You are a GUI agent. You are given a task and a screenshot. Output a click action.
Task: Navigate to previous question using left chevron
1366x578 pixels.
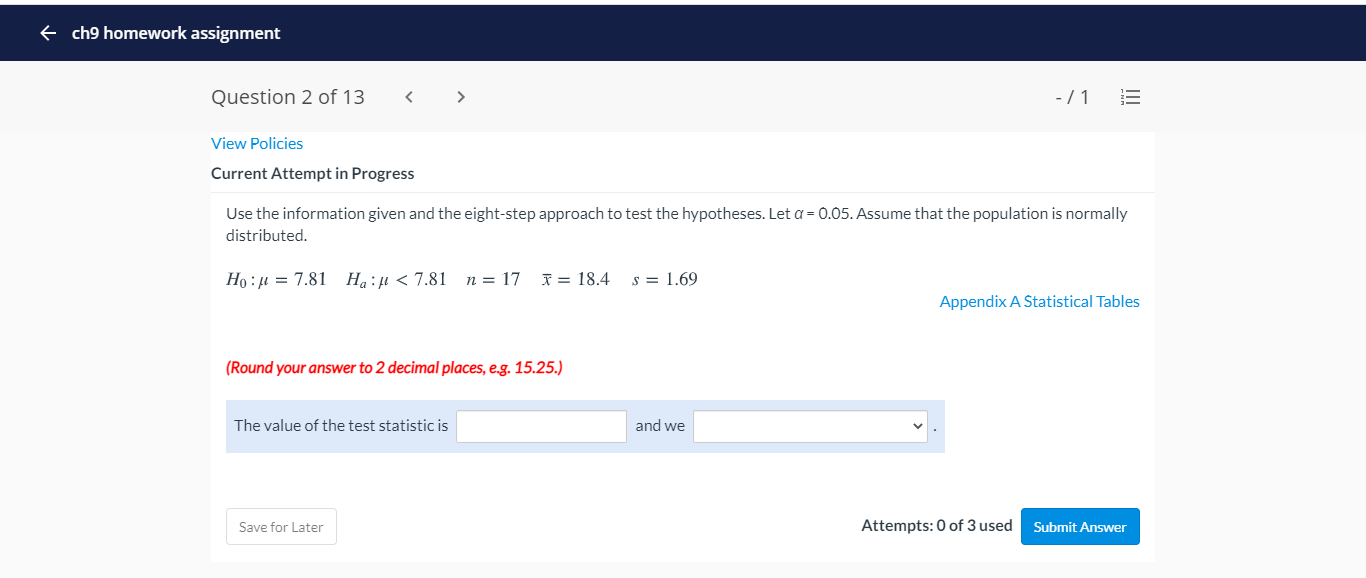pyautogui.click(x=408, y=96)
